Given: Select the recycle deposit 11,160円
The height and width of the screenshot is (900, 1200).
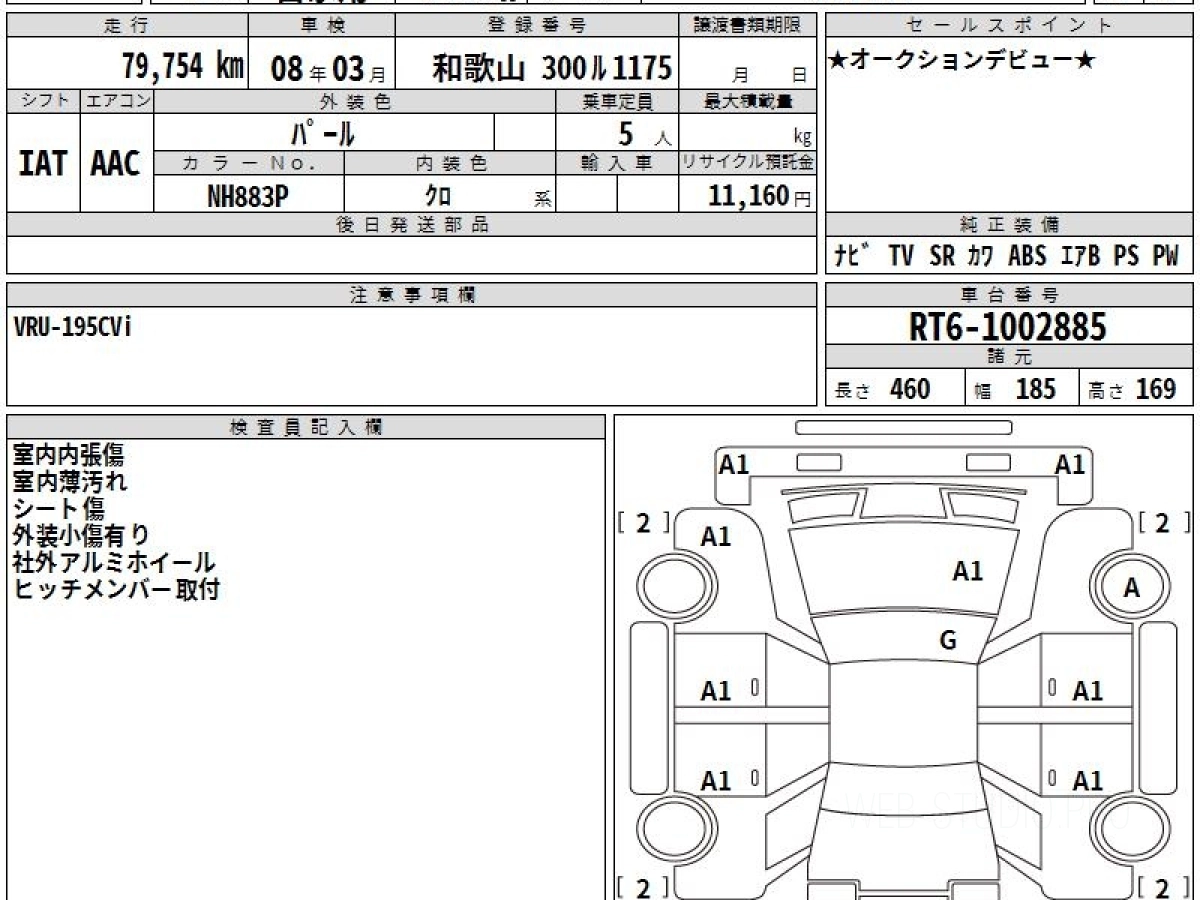Looking at the screenshot, I should pos(759,196).
